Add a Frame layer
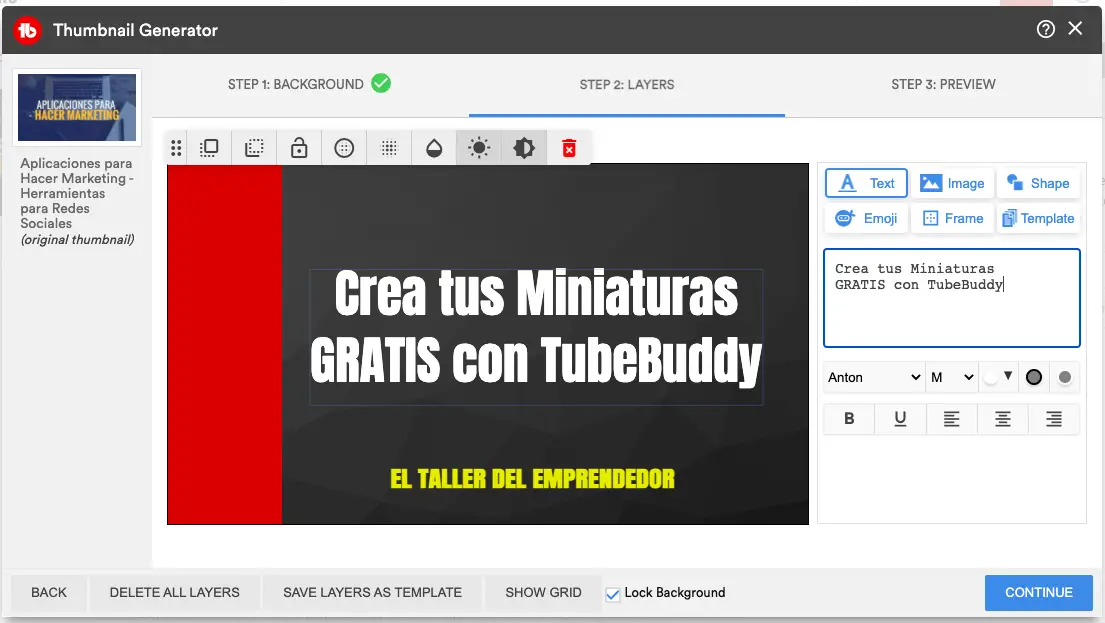The height and width of the screenshot is (623, 1105). click(953, 218)
